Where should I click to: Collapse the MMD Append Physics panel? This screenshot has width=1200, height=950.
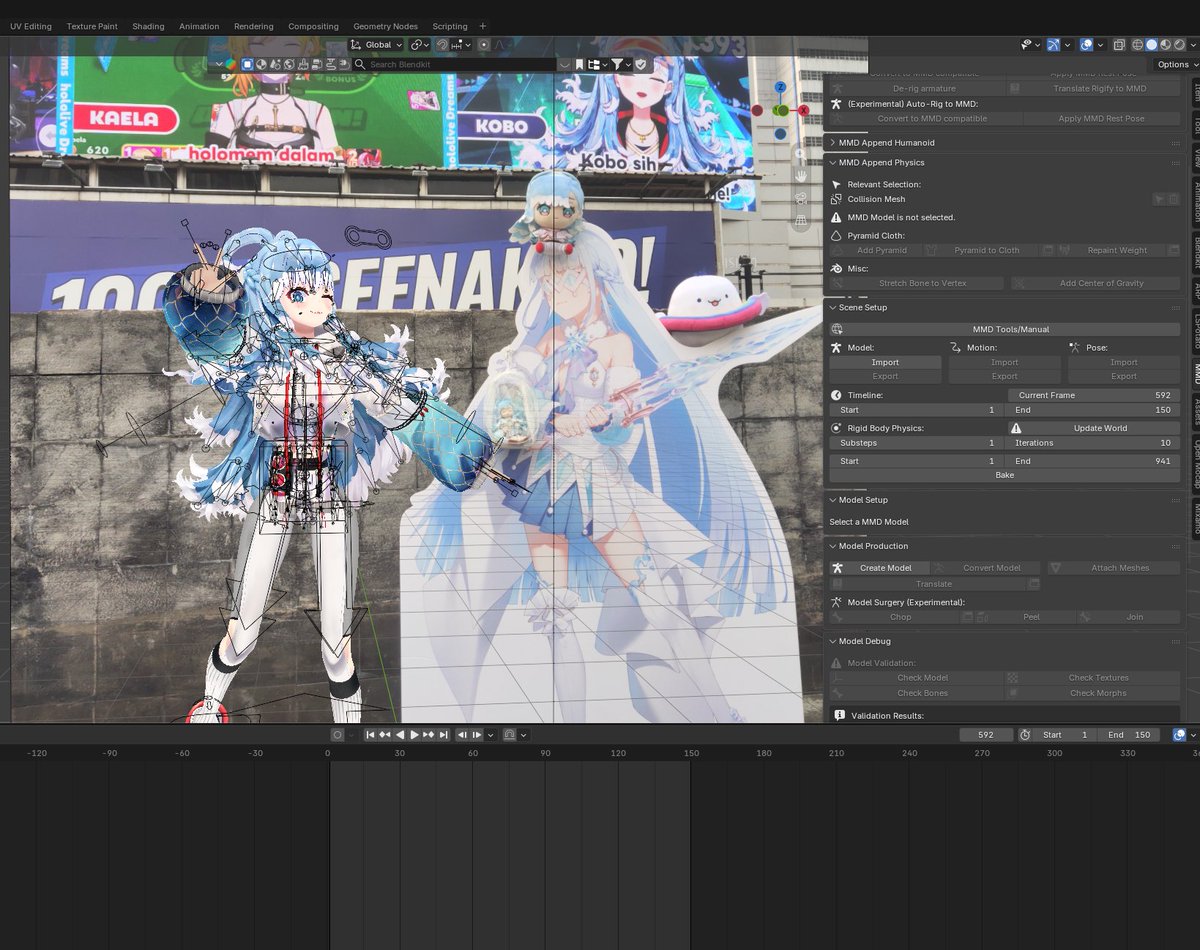882,162
